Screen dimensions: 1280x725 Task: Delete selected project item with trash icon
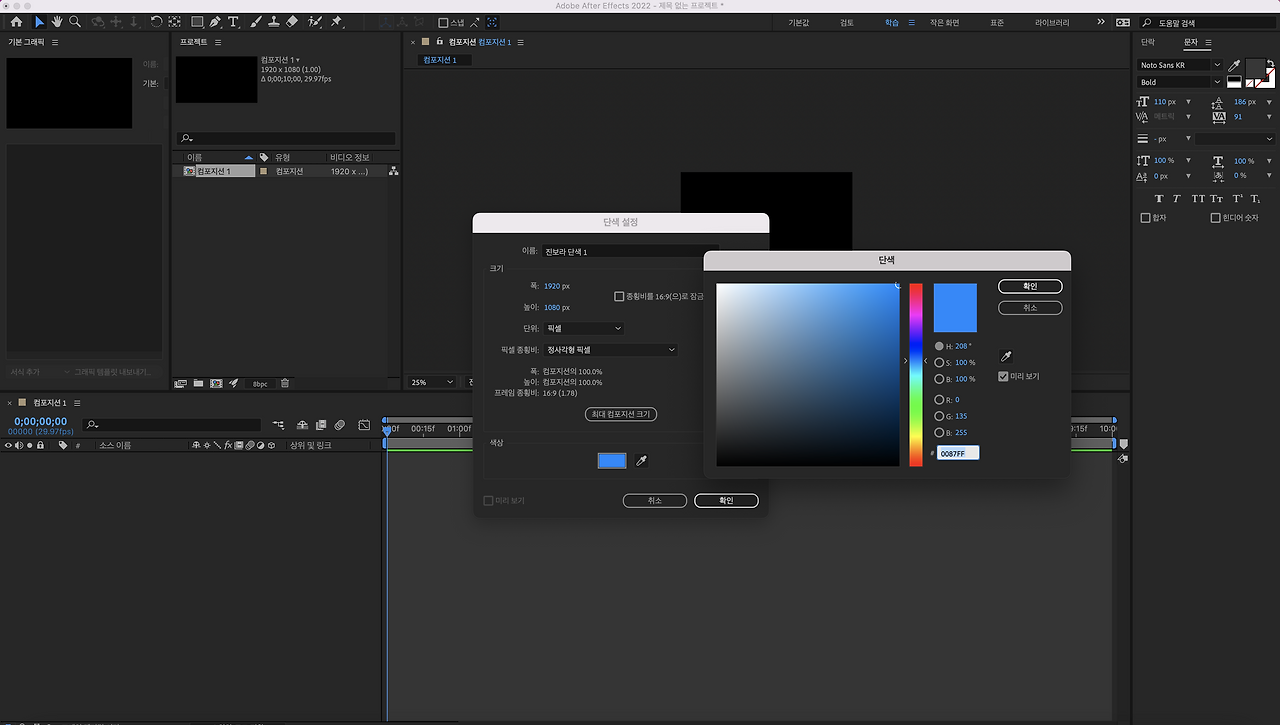pyautogui.click(x=285, y=383)
